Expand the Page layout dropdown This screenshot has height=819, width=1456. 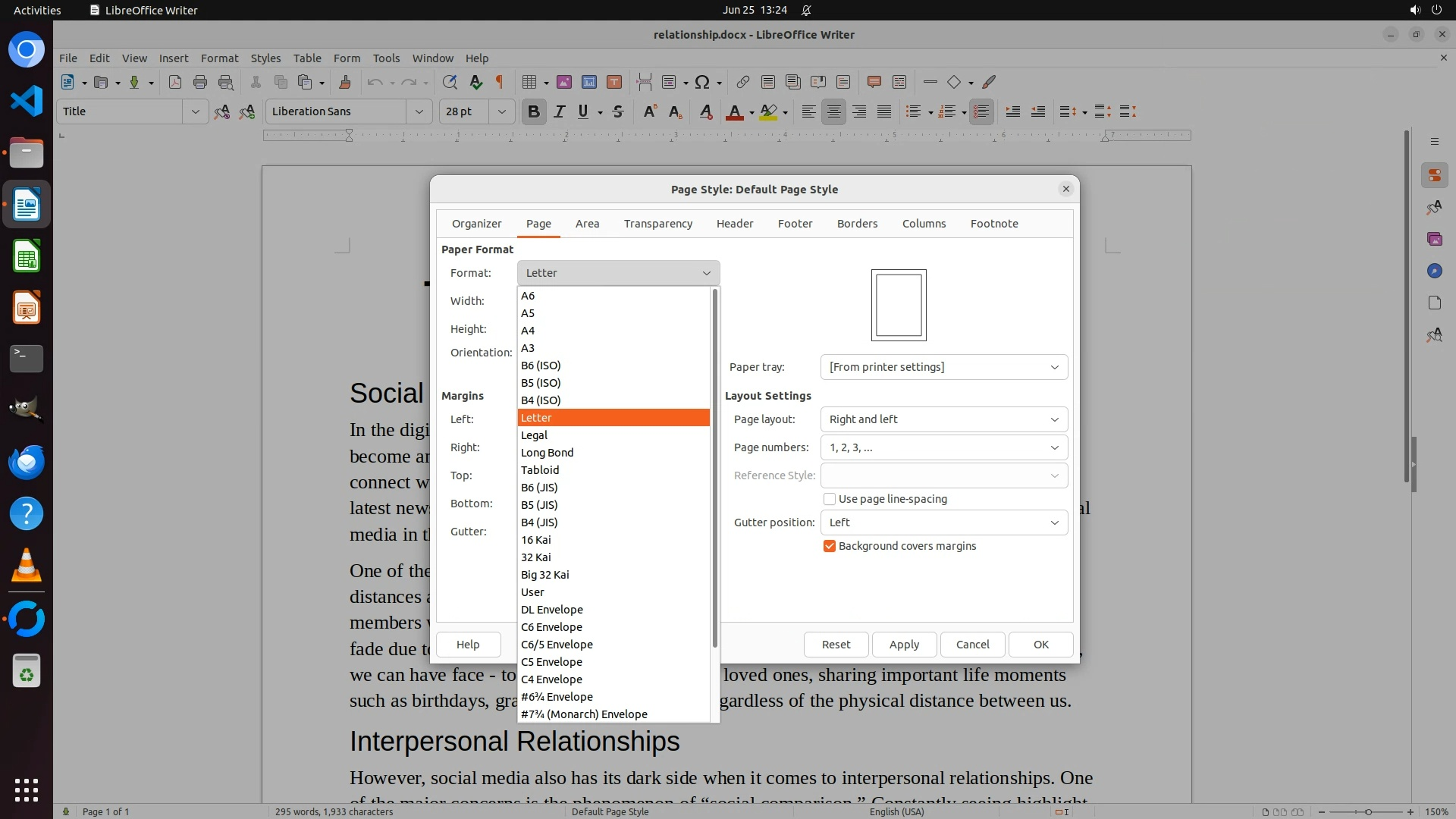click(943, 419)
